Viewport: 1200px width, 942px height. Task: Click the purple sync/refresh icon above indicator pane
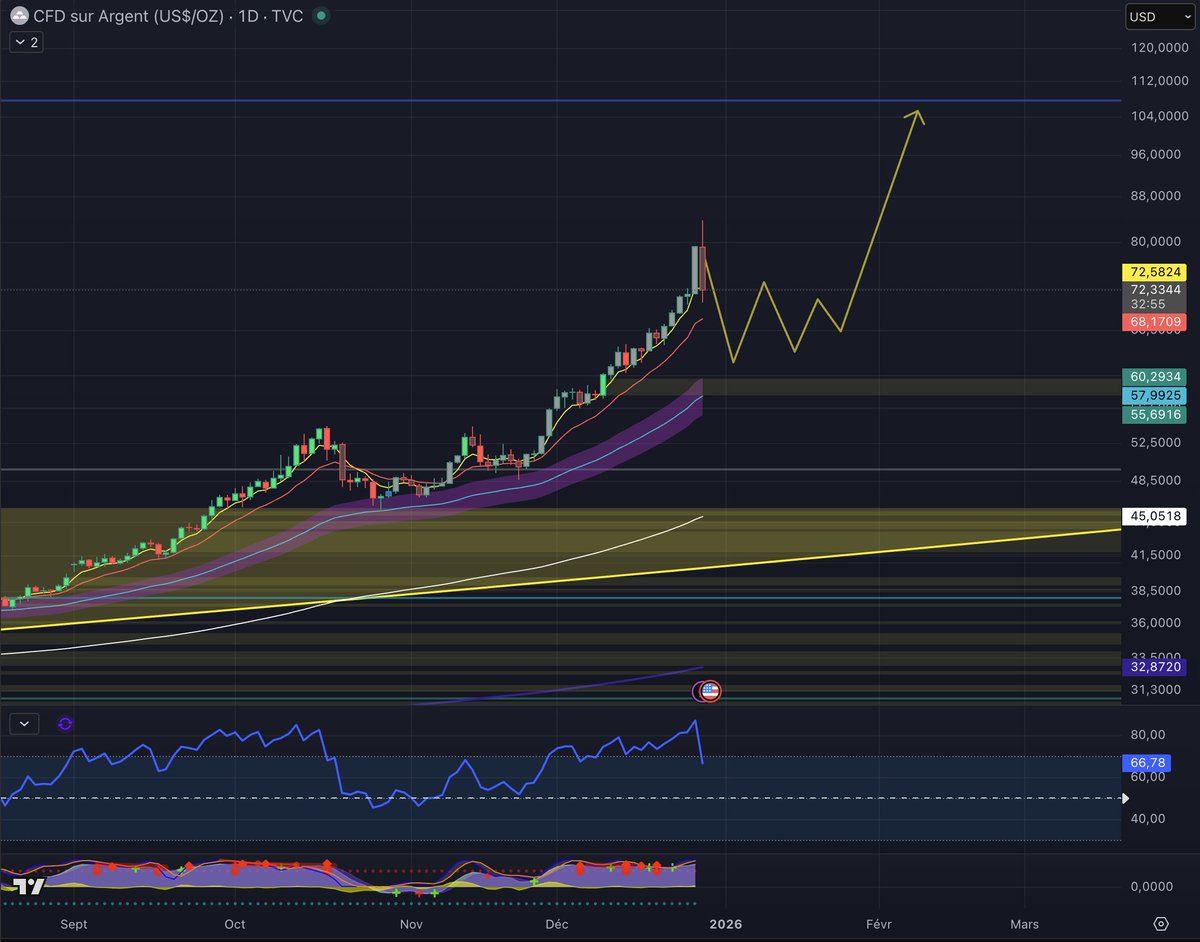point(64,723)
